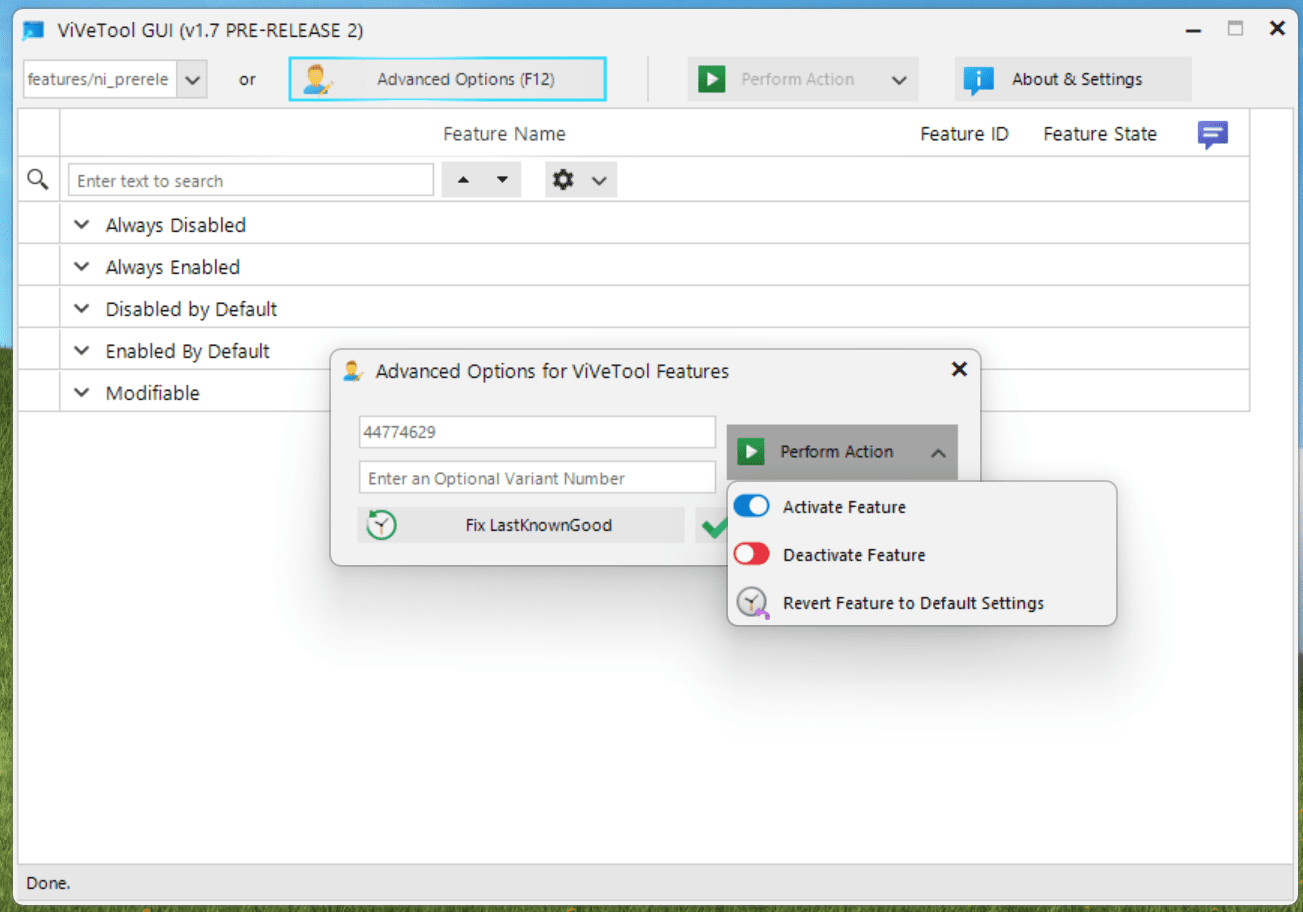Sort by Feature Name column header

click(x=504, y=134)
